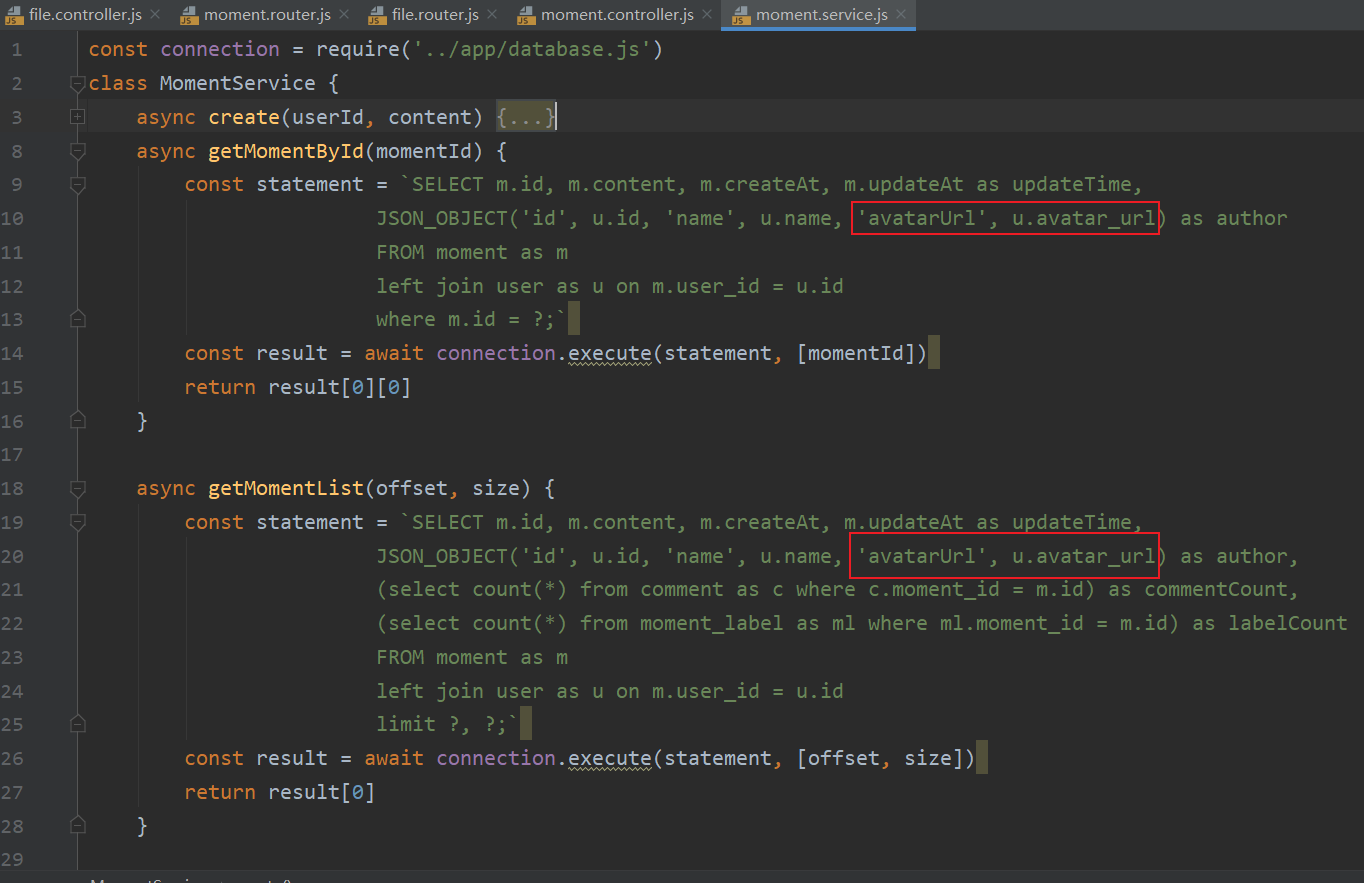1364x883 pixels.
Task: Close the moment.service.js tab
Action: click(900, 15)
